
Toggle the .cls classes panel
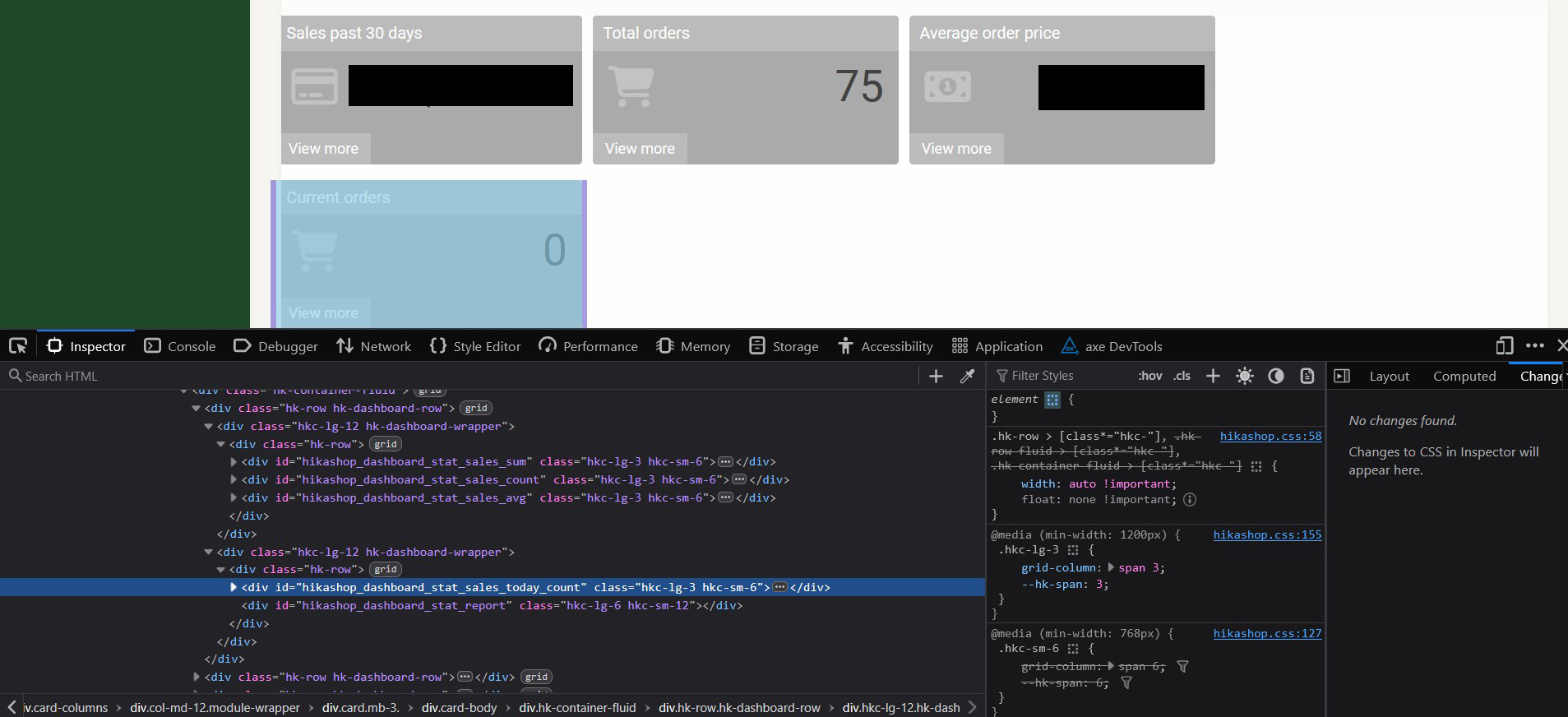coord(1182,376)
